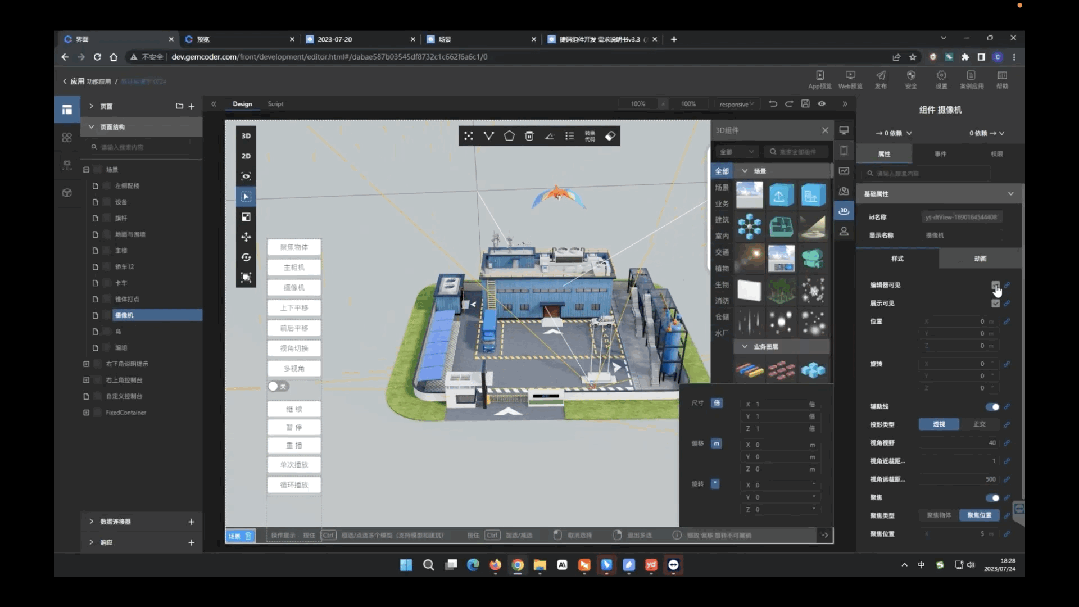
Task: Select the 聚焦位置 focus type
Action: click(x=979, y=515)
